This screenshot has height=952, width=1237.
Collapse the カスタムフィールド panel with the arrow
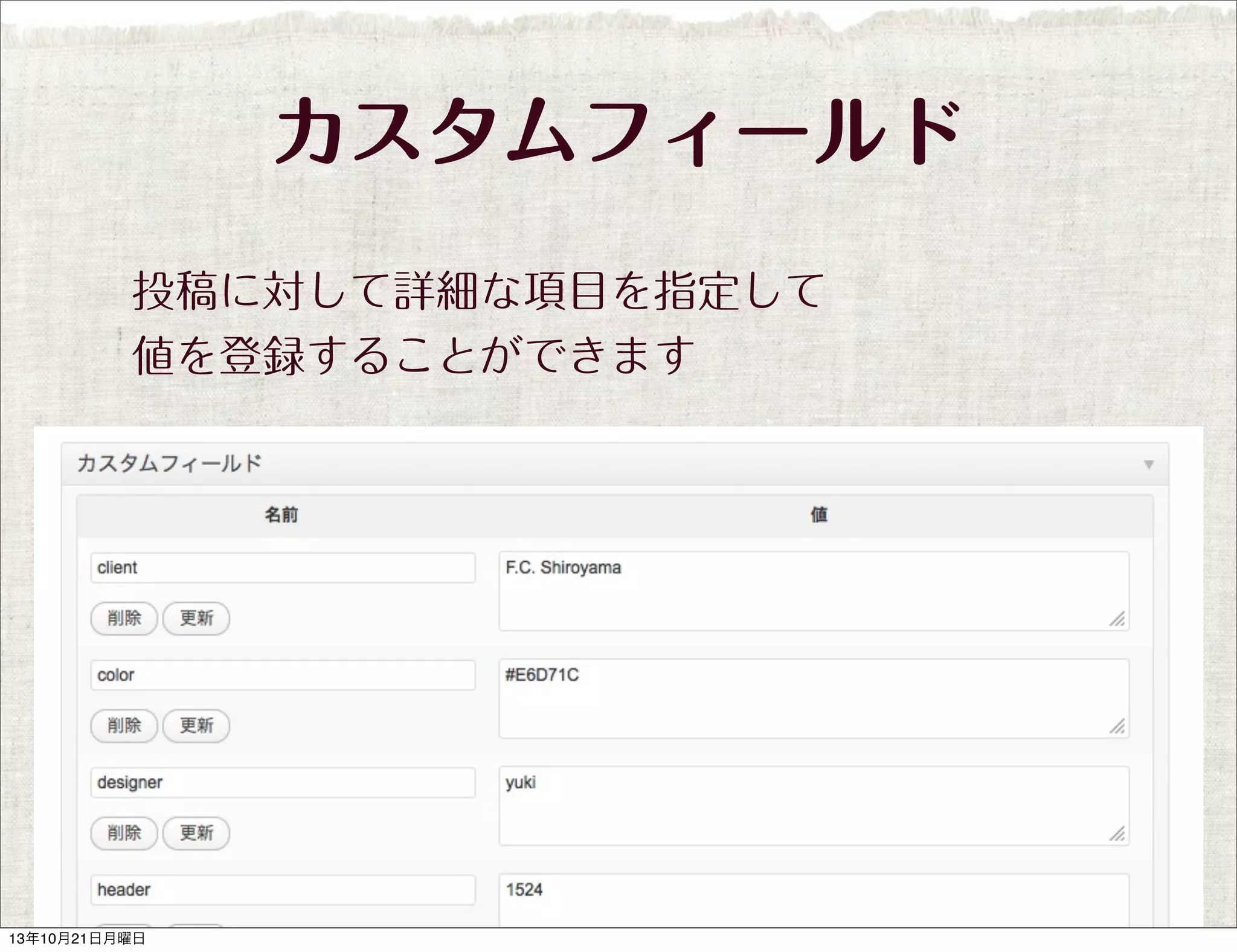[x=1149, y=465]
